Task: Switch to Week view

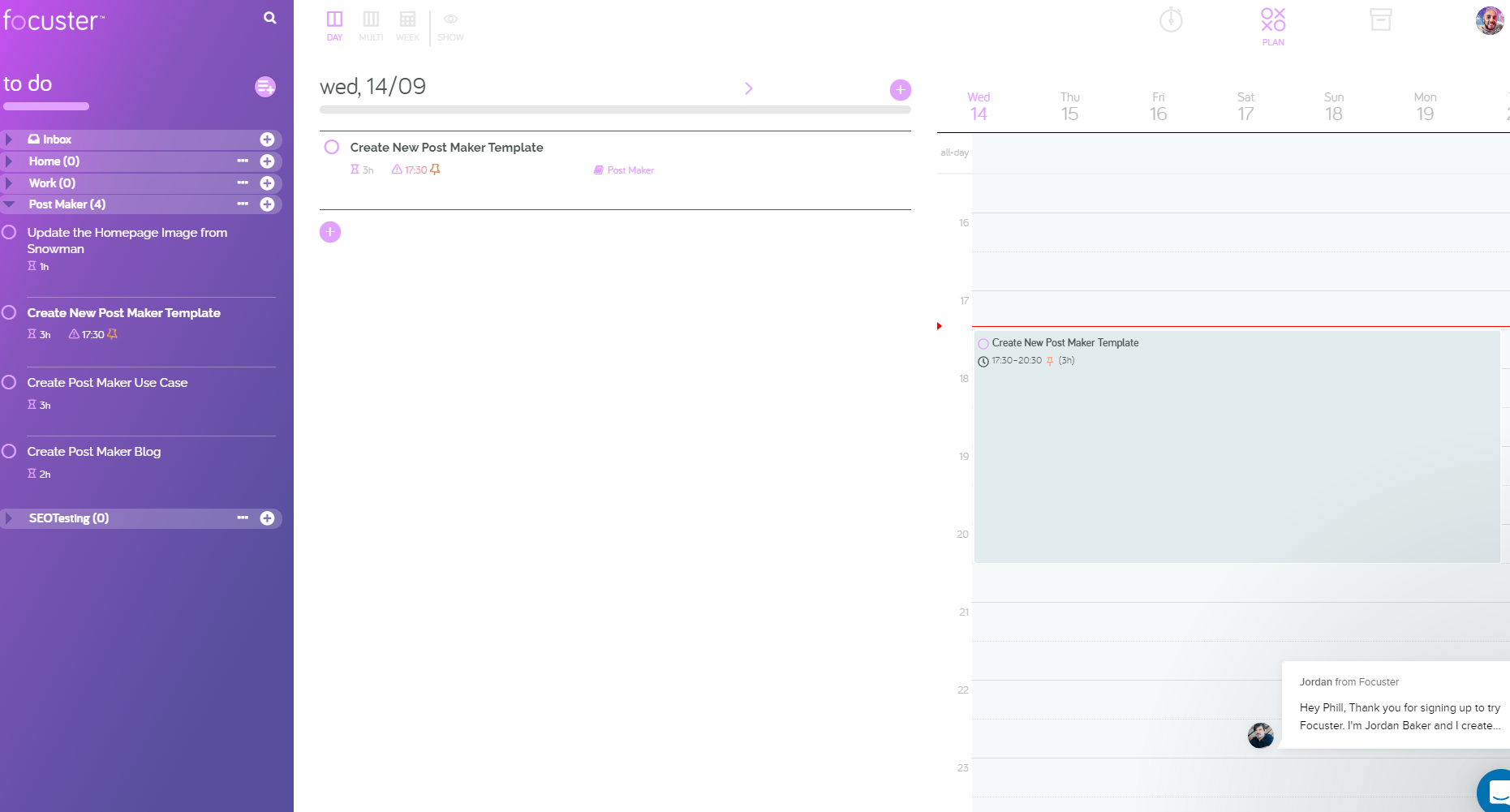Action: pos(407,25)
